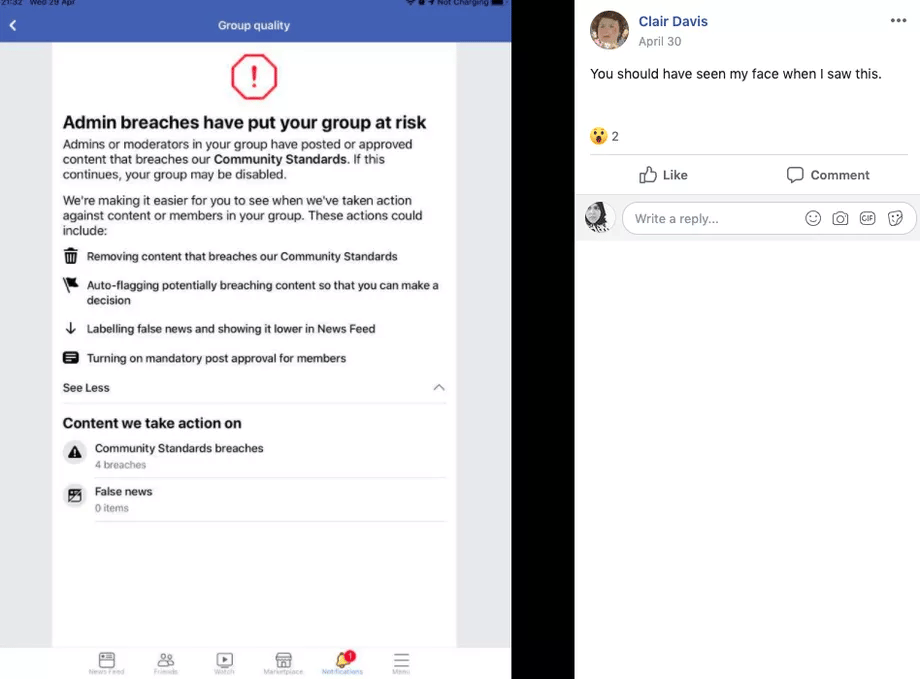Click 'Admin breaches have put your group at risk'
This screenshot has height=679, width=920.
(245, 122)
